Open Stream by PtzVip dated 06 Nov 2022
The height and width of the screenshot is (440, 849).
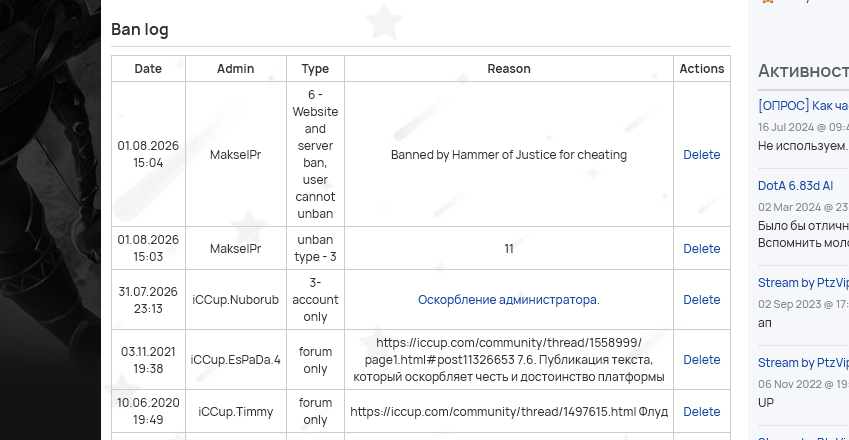click(x=803, y=363)
